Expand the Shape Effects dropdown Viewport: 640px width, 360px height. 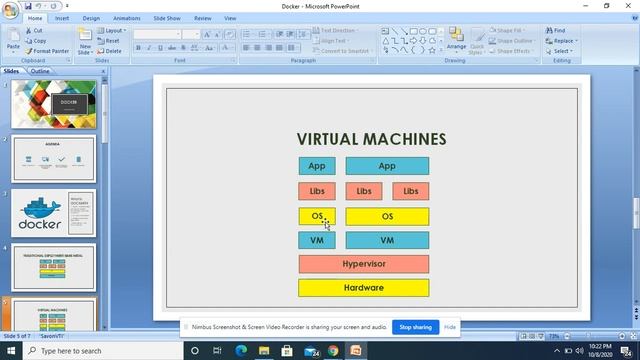tap(511, 51)
